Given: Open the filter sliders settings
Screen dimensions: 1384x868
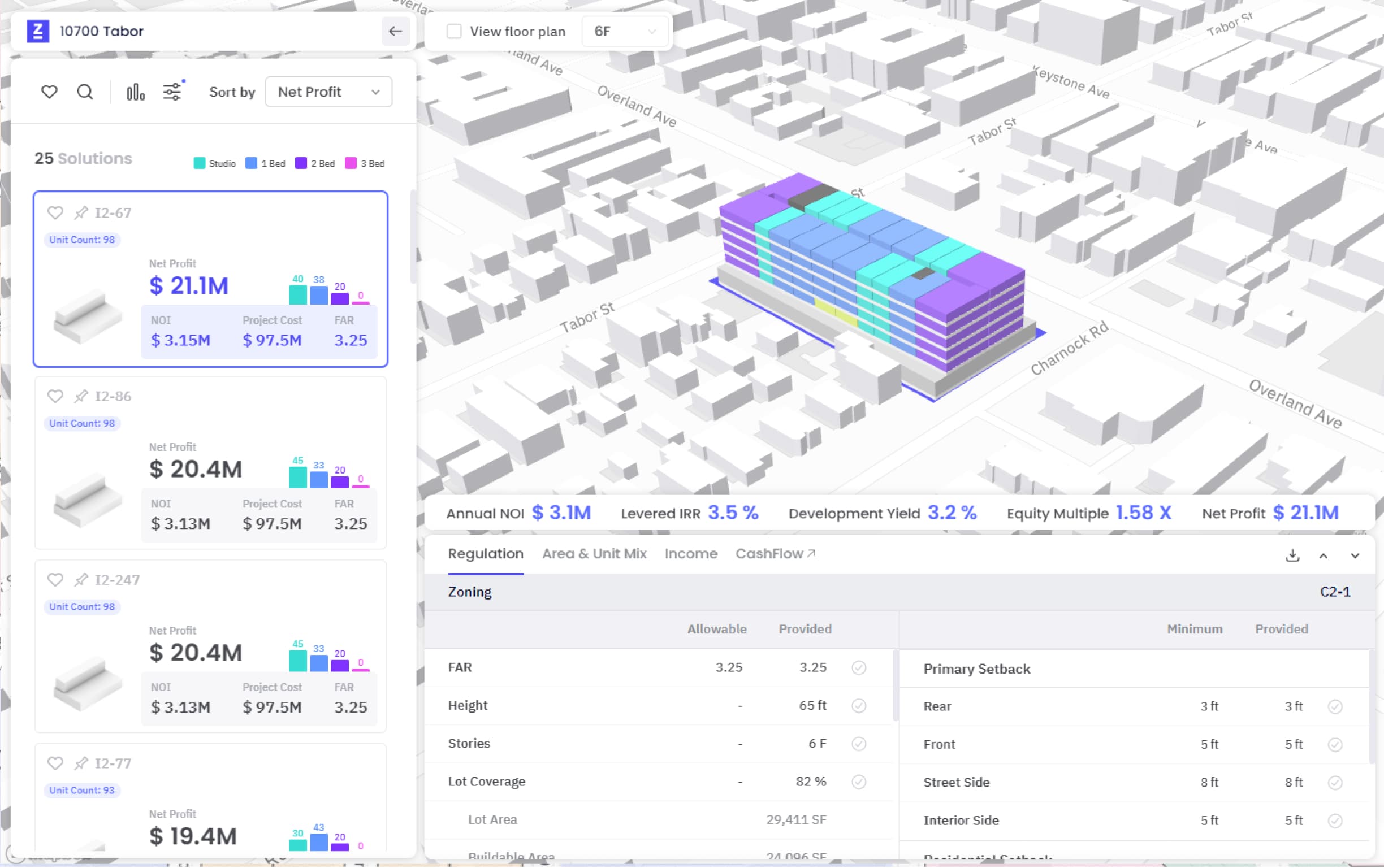Looking at the screenshot, I should (172, 92).
